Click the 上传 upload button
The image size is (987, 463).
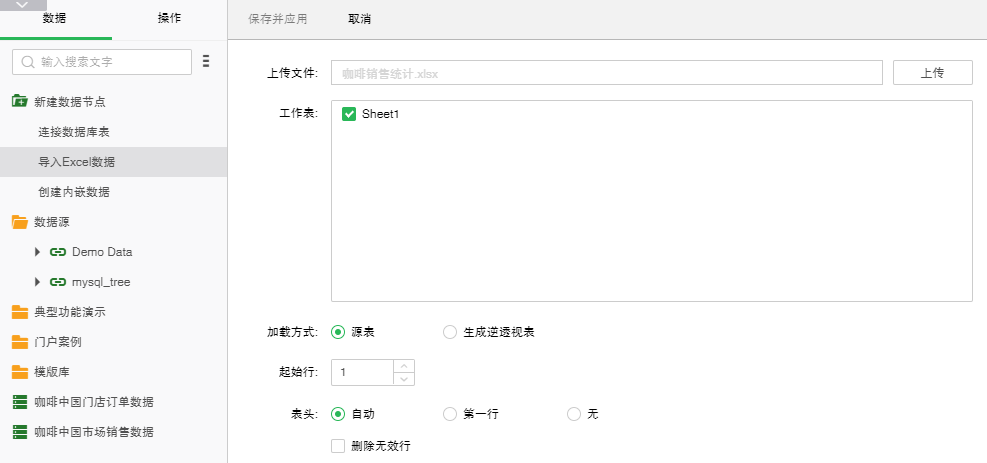point(932,73)
